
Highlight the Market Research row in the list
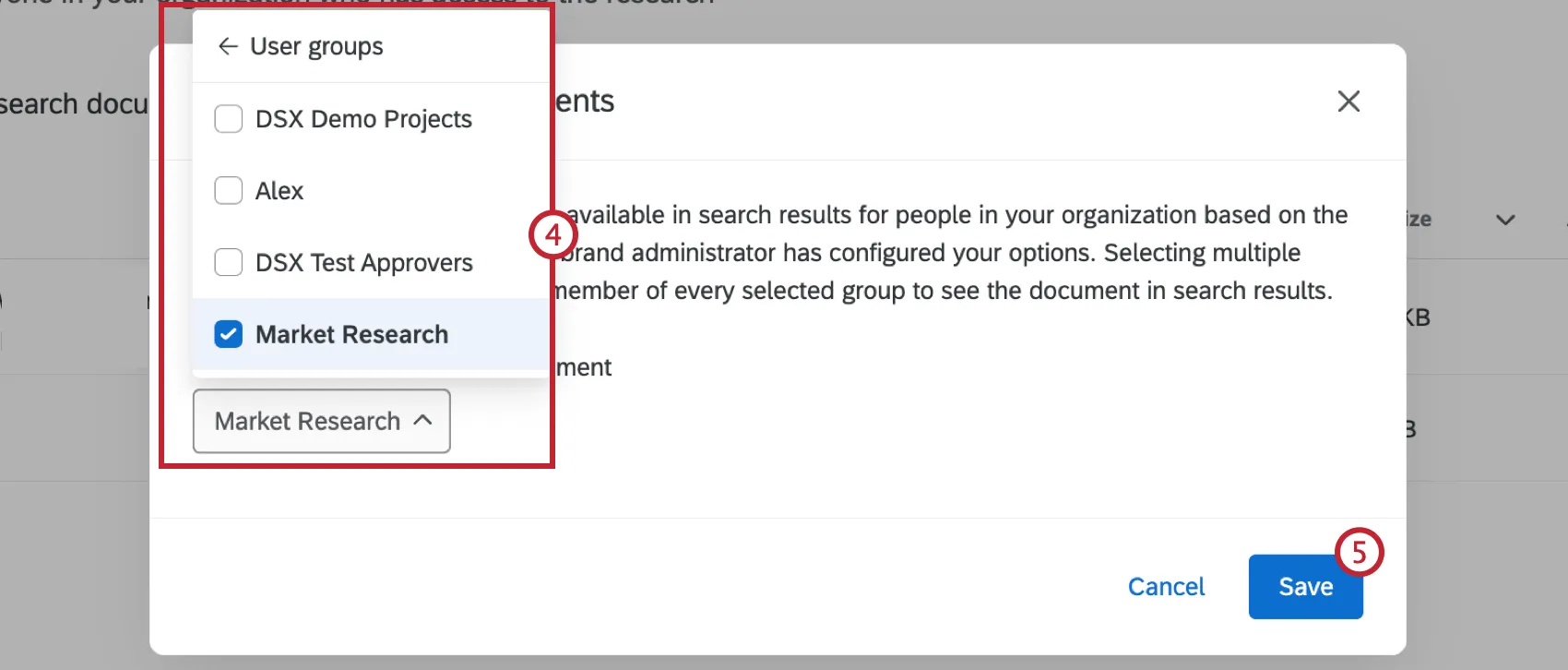[x=351, y=334]
